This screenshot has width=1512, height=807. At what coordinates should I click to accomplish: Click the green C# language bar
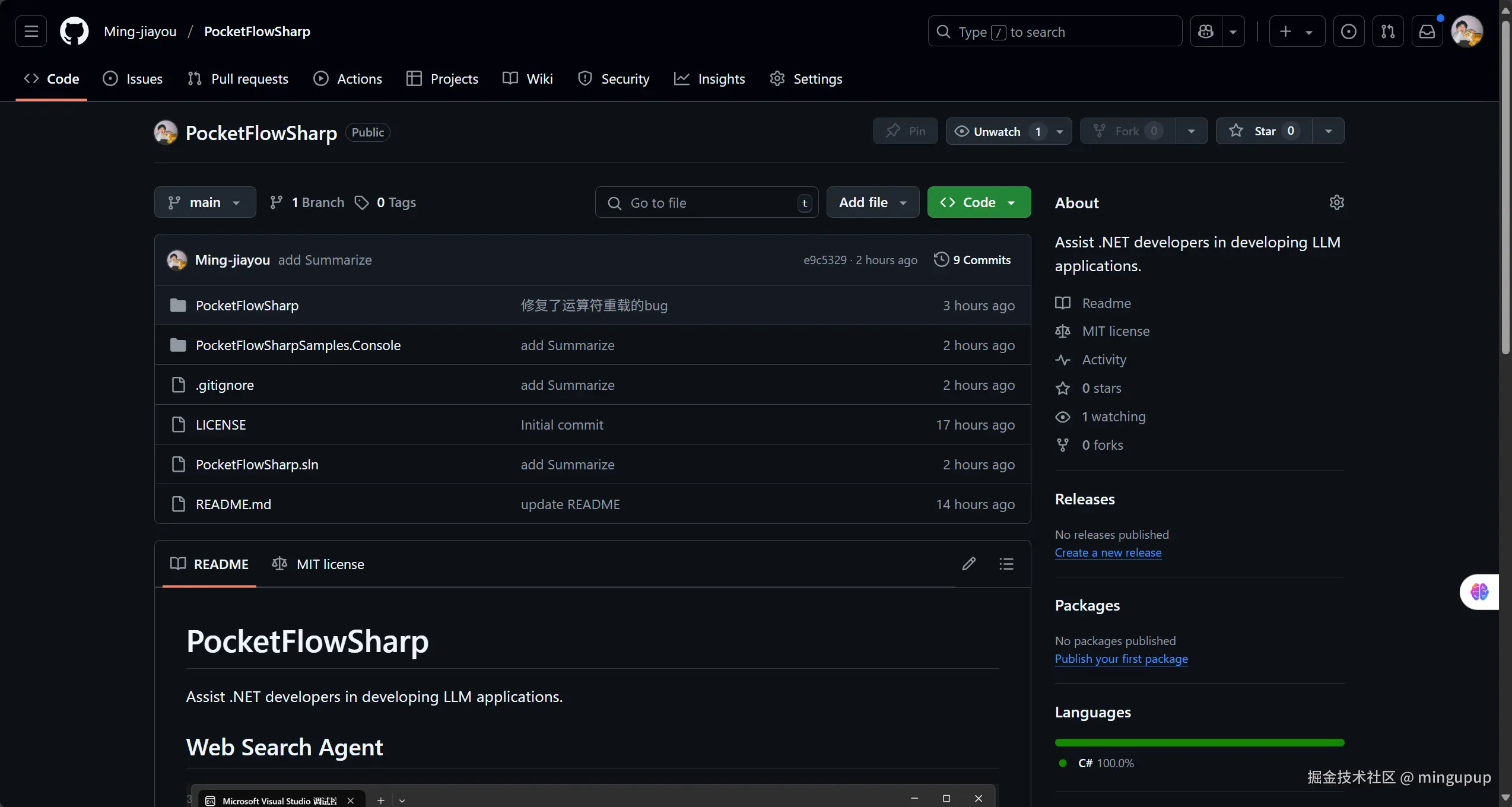click(x=1199, y=743)
